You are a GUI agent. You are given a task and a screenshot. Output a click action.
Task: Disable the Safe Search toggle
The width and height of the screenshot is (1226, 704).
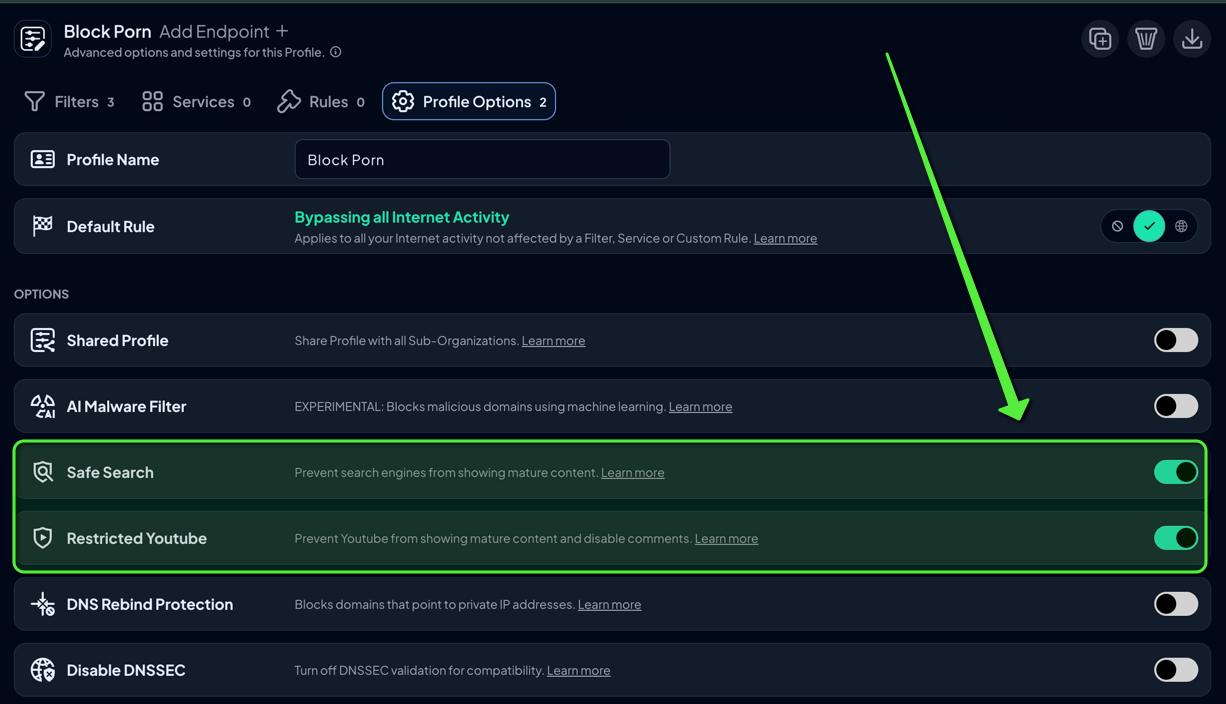click(1175, 472)
